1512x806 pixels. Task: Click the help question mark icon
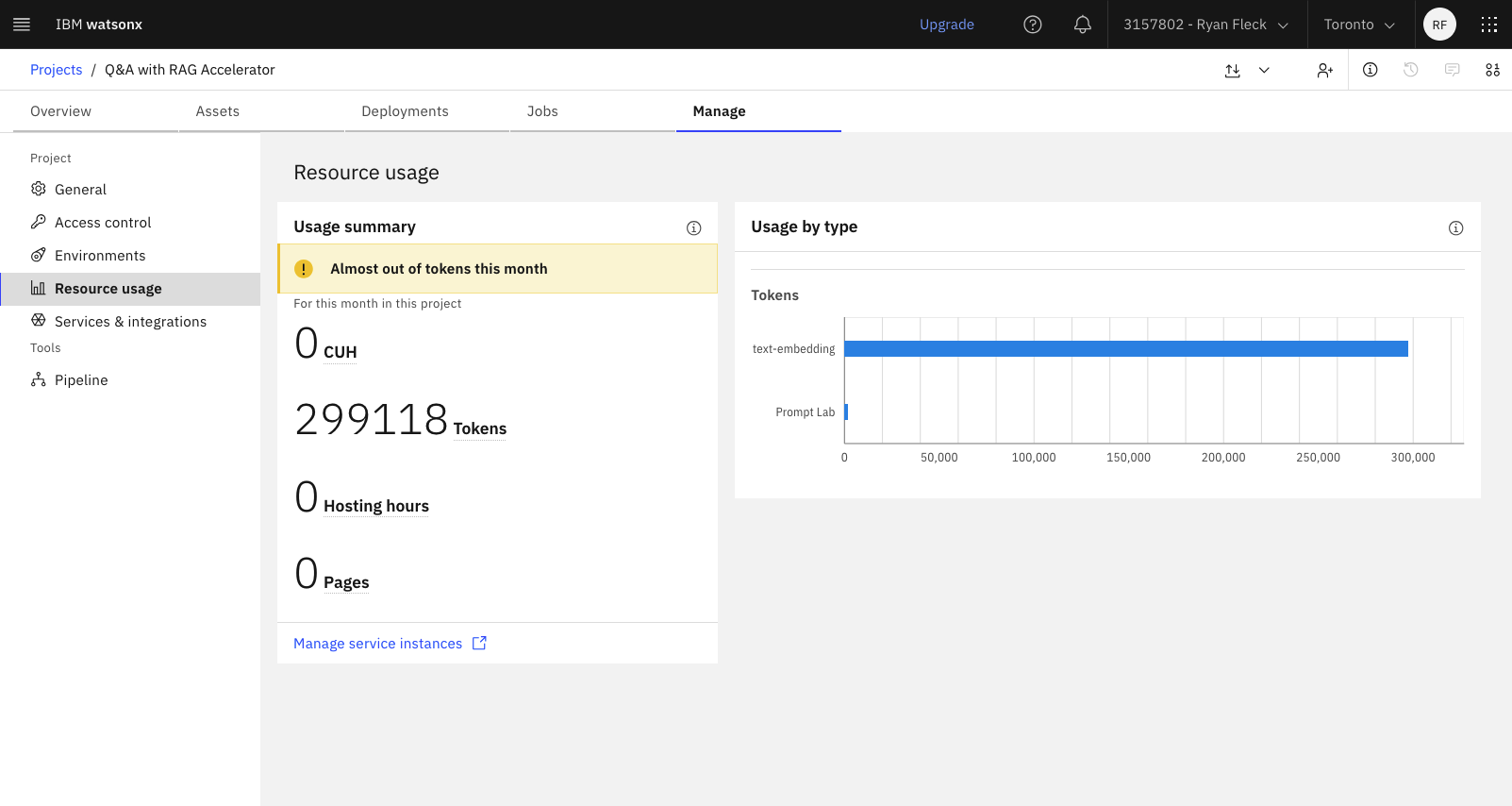1032,25
